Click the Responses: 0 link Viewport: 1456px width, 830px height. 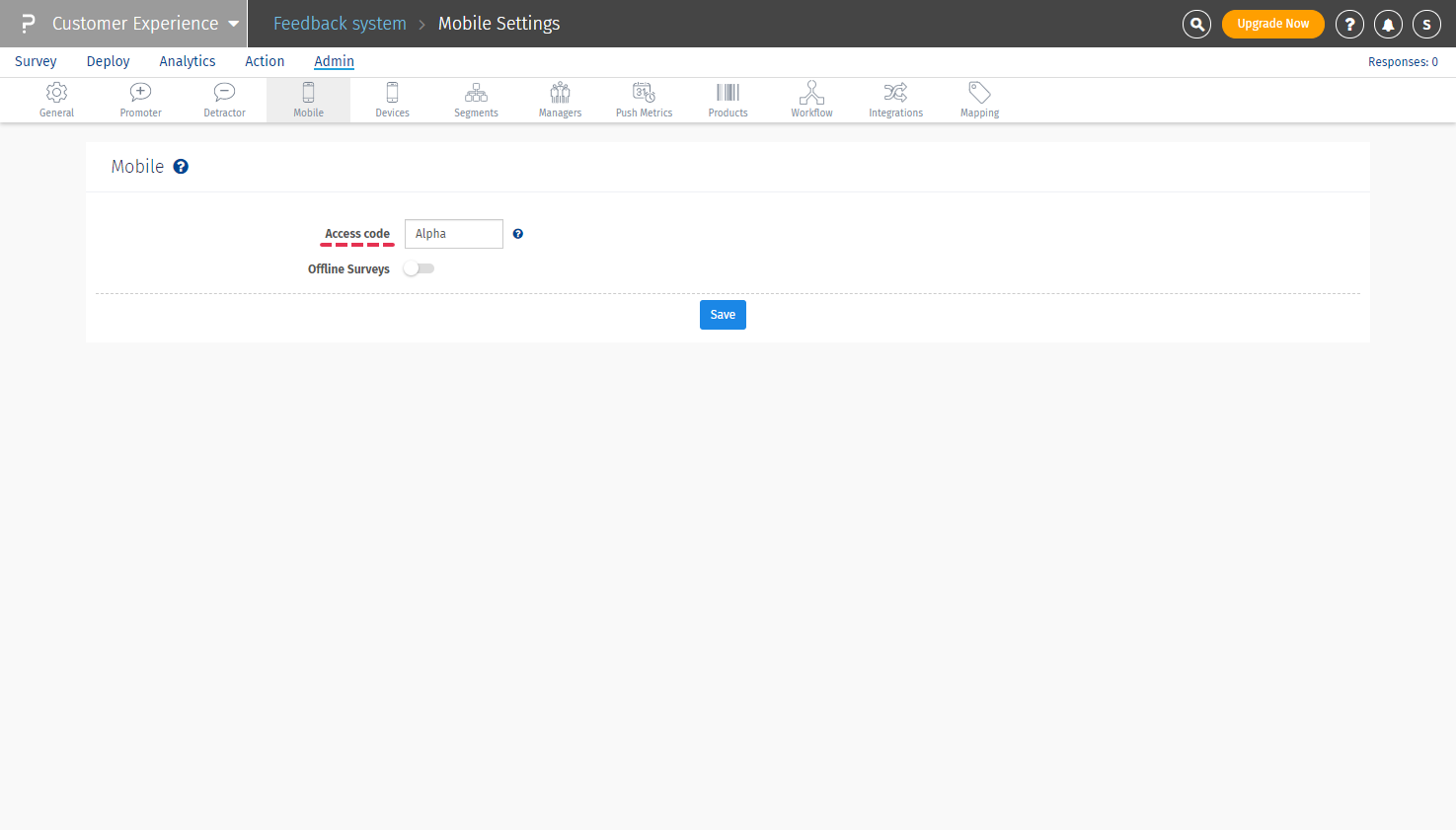pyautogui.click(x=1403, y=62)
